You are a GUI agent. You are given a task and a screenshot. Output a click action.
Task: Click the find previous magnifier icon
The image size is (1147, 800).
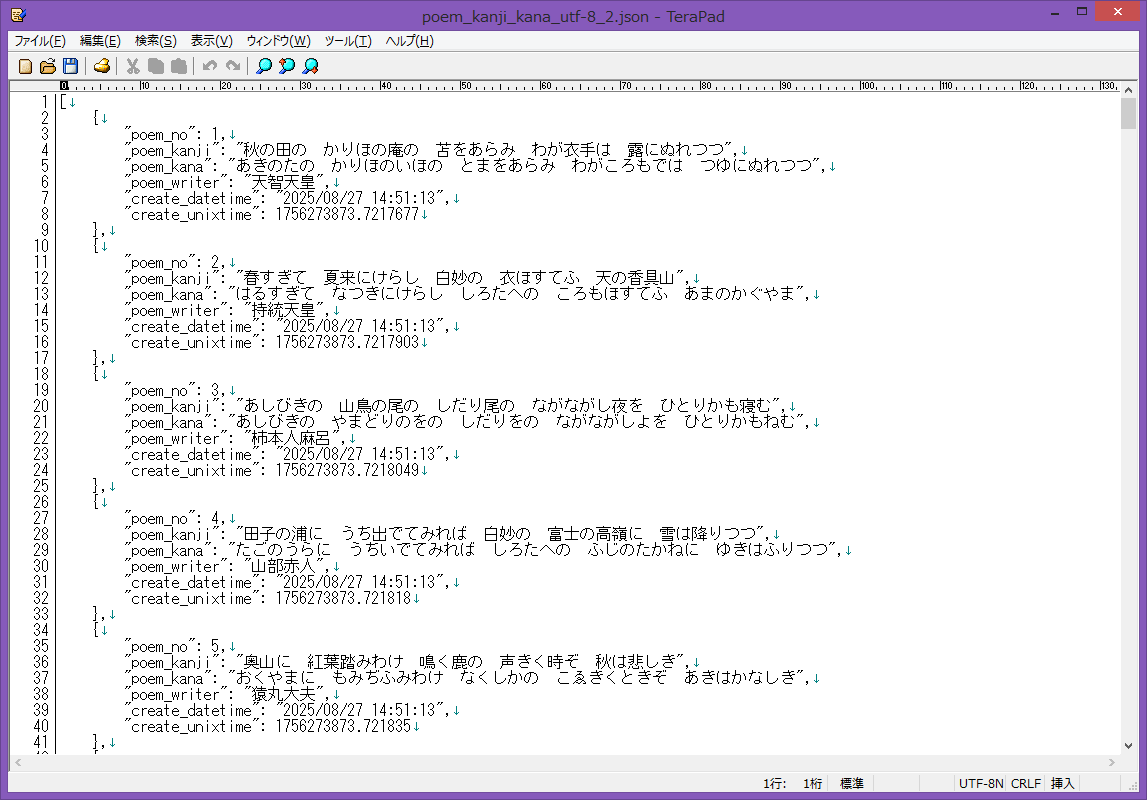287,66
